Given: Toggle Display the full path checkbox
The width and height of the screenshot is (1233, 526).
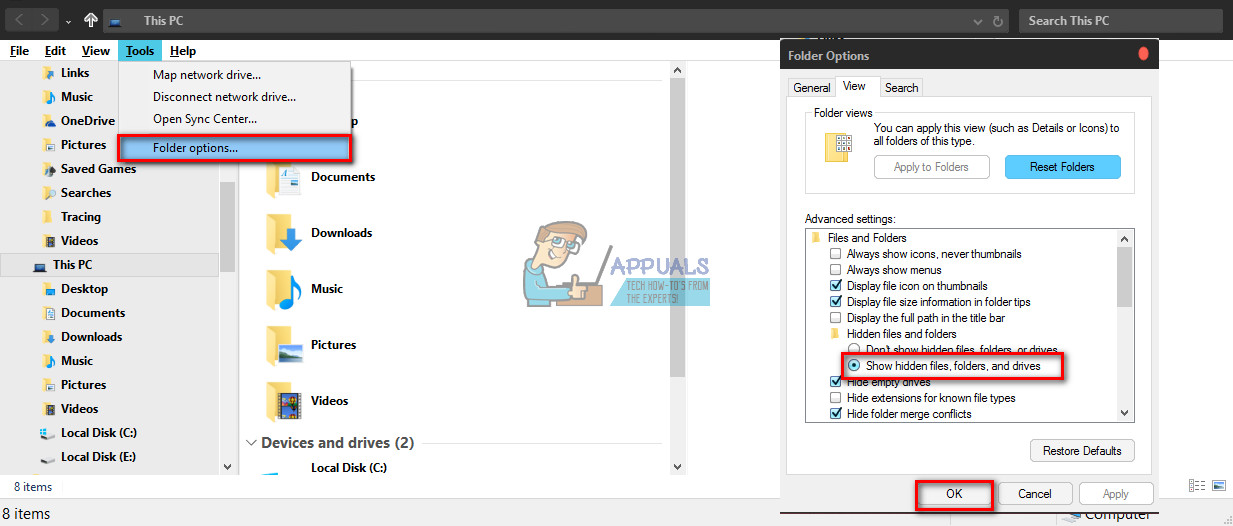Looking at the screenshot, I should 836,318.
